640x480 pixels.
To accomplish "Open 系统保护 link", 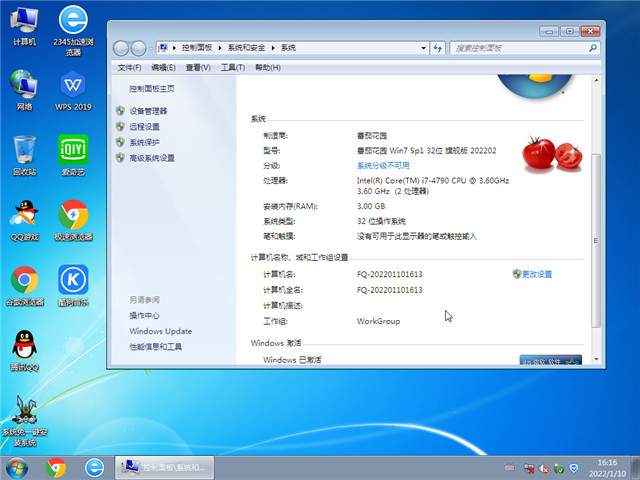I will [144, 142].
